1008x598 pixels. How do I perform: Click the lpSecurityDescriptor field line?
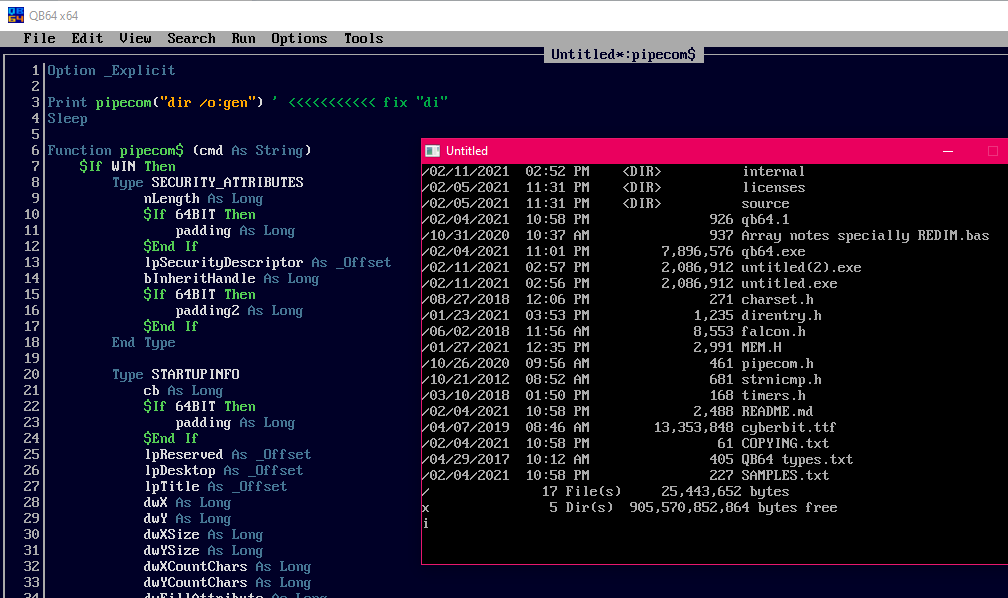click(x=223, y=262)
